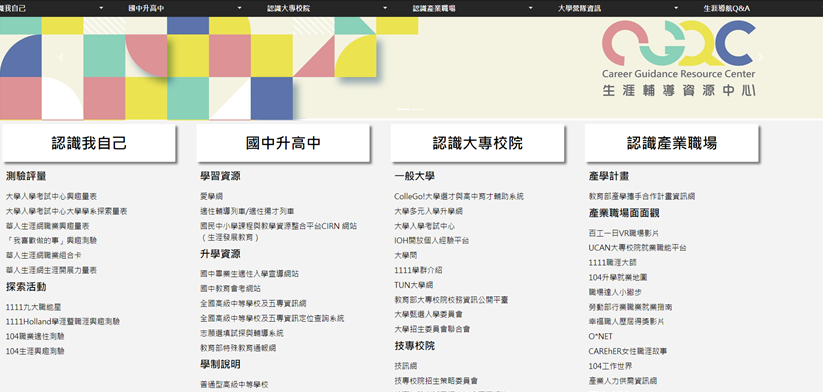Open the 大學入學考試中心興趣量表 link
The width and height of the screenshot is (823, 392).
pyautogui.click(x=51, y=196)
